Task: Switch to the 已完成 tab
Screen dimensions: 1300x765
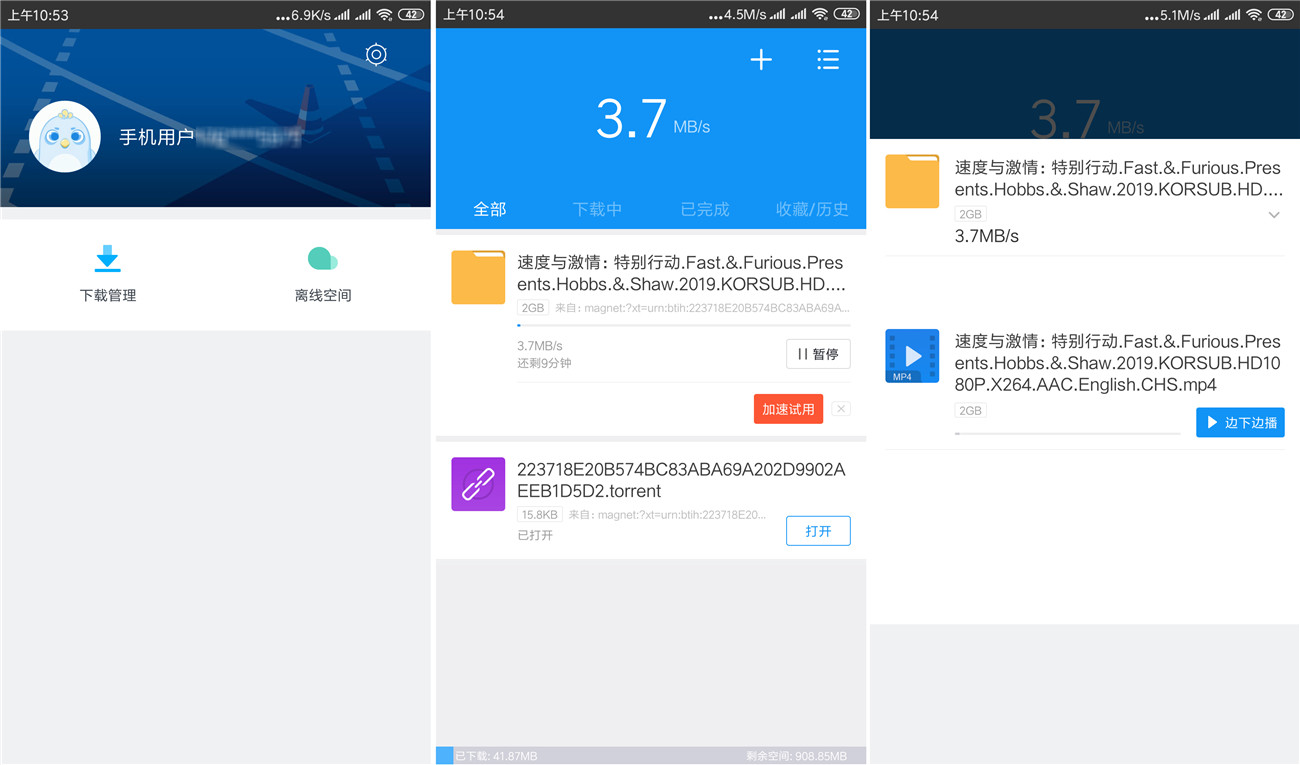Action: 705,209
